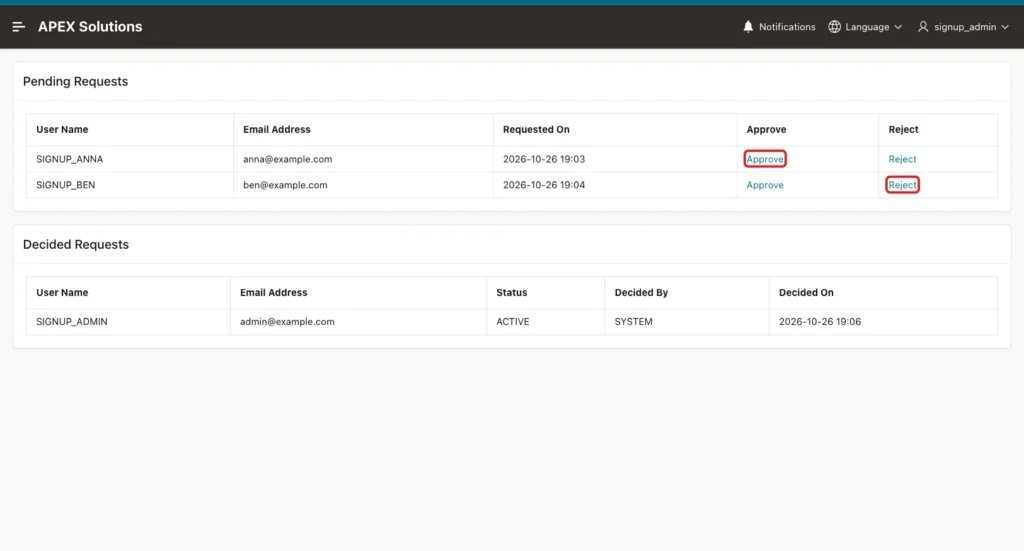Click the signup_admin user avatar icon
This screenshot has width=1024, height=551.
click(923, 27)
